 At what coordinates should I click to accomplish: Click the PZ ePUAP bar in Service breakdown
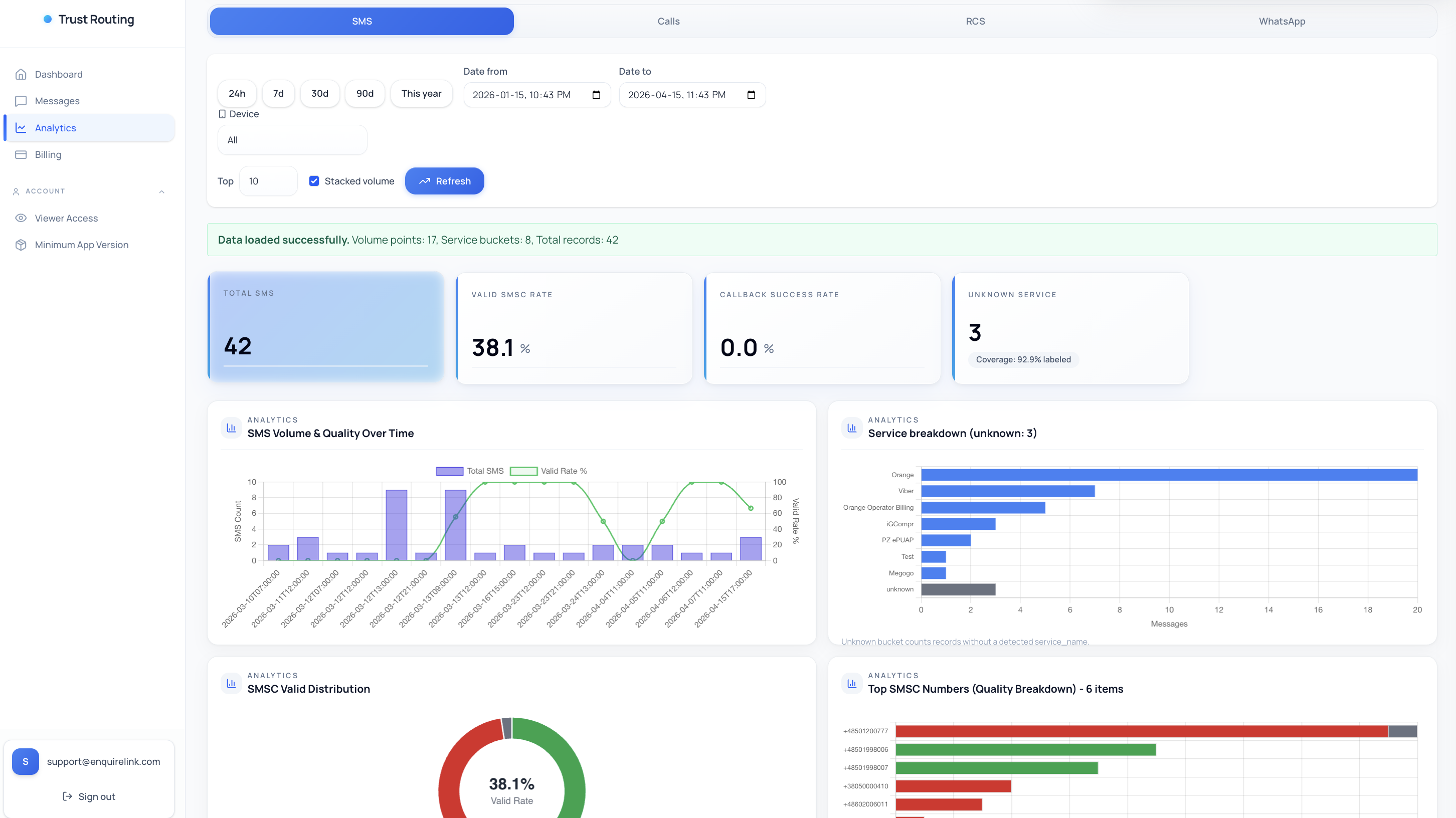[946, 541]
